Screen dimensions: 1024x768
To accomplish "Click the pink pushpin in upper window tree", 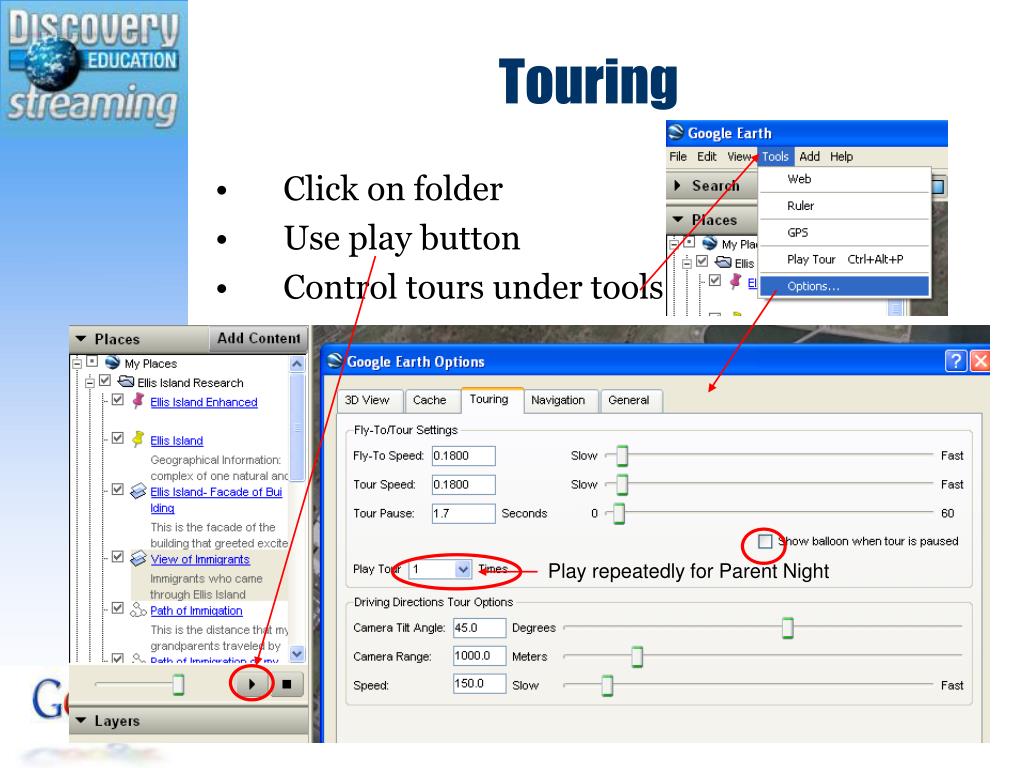I will (x=735, y=281).
